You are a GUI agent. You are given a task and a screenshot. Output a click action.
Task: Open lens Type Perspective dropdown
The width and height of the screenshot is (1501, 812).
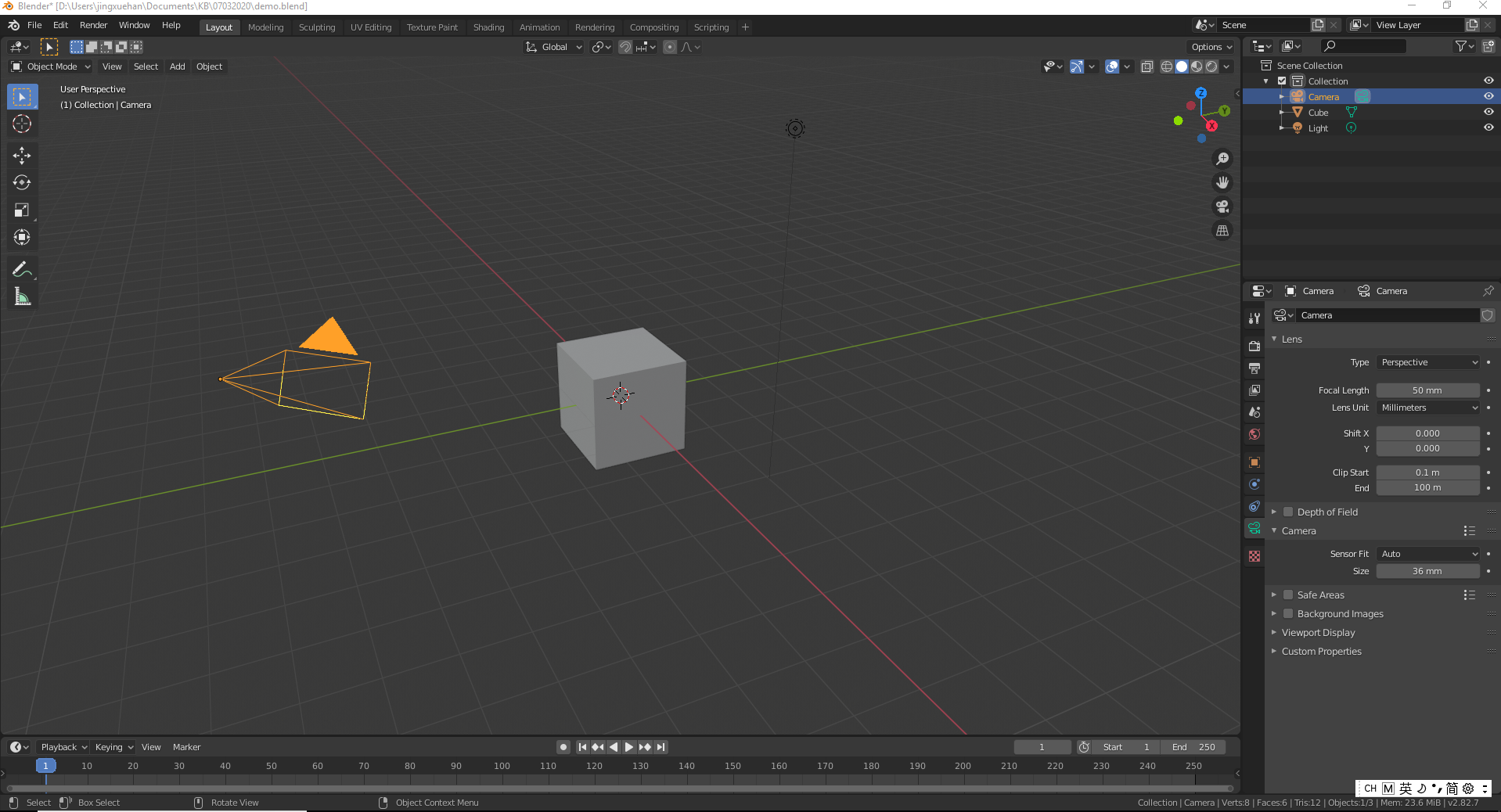click(1428, 362)
